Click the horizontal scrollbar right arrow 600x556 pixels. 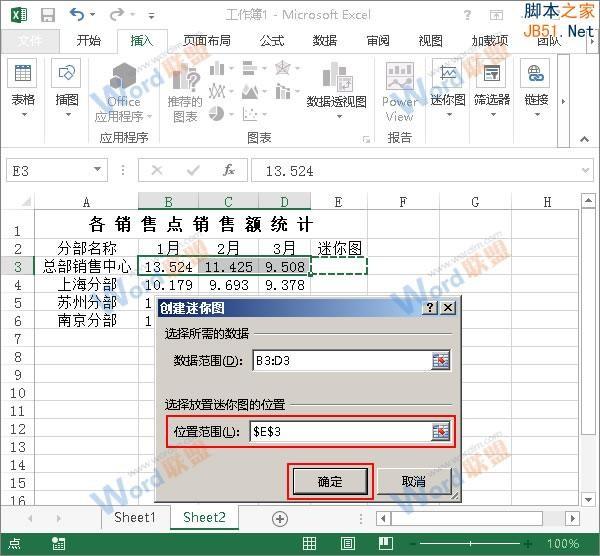572,519
